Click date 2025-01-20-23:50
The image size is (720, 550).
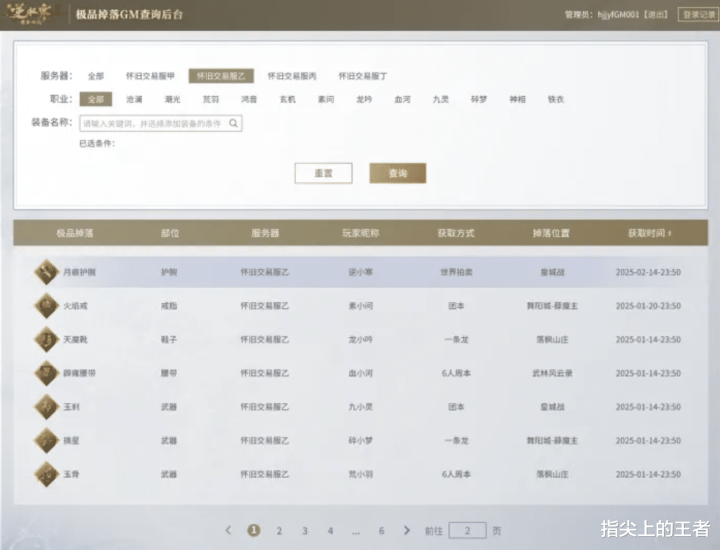click(648, 306)
